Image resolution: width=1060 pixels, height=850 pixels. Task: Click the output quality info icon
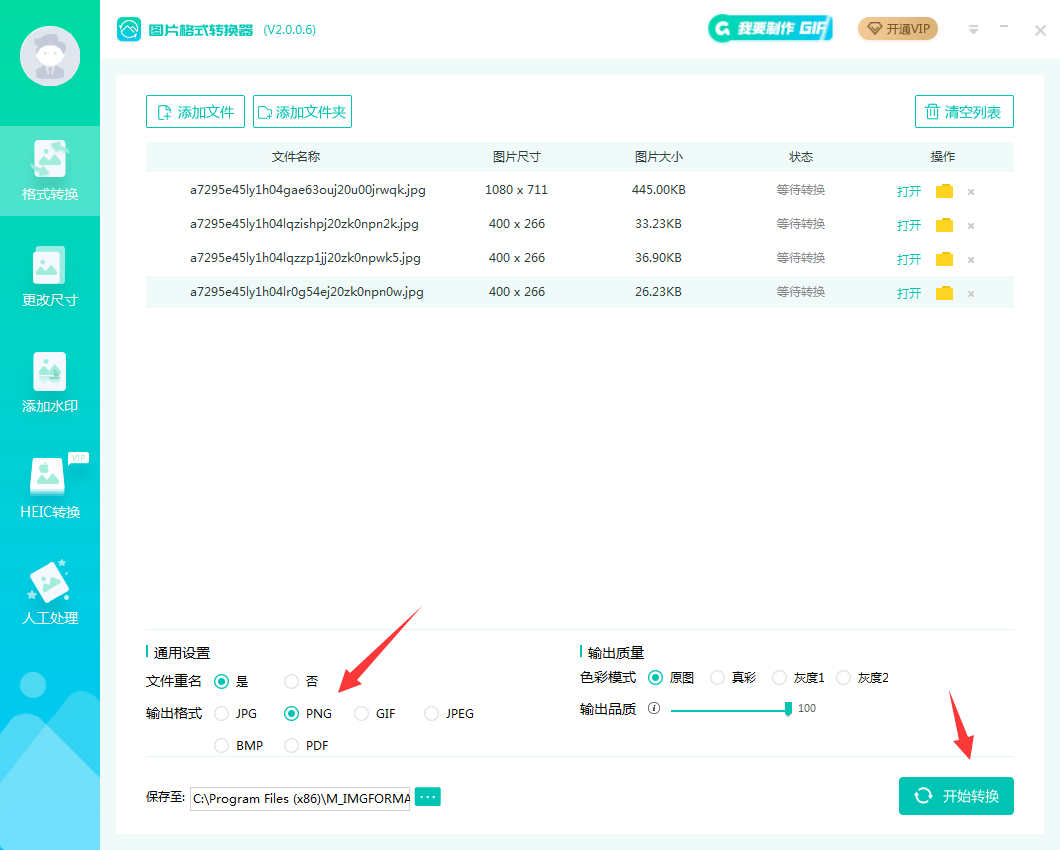click(654, 708)
